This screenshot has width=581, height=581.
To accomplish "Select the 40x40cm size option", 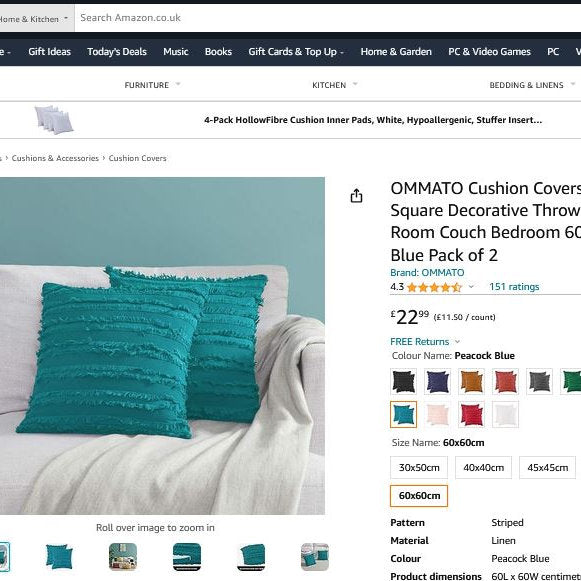I will tap(484, 468).
